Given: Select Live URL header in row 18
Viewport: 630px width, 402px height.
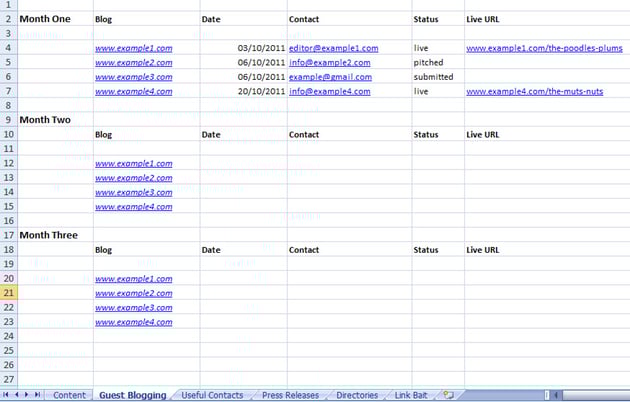Looking at the screenshot, I should (547, 250).
